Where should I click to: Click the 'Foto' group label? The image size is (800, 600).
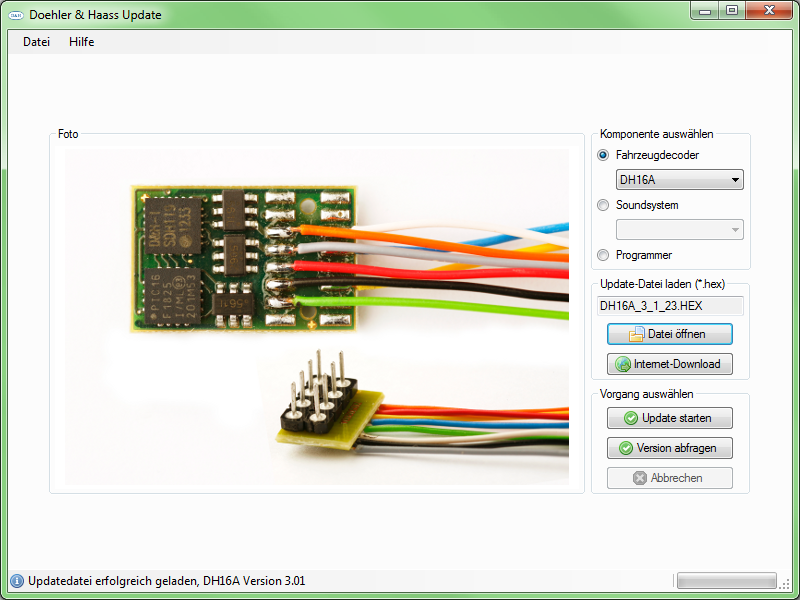[x=68, y=134]
